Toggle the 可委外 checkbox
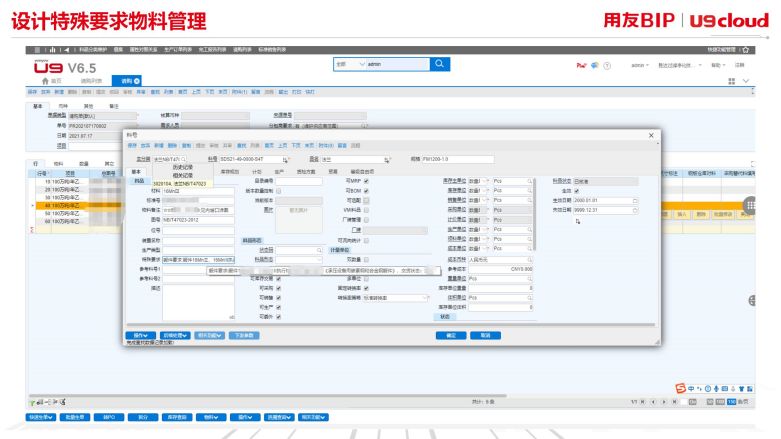The image size is (781, 439). click(278, 317)
